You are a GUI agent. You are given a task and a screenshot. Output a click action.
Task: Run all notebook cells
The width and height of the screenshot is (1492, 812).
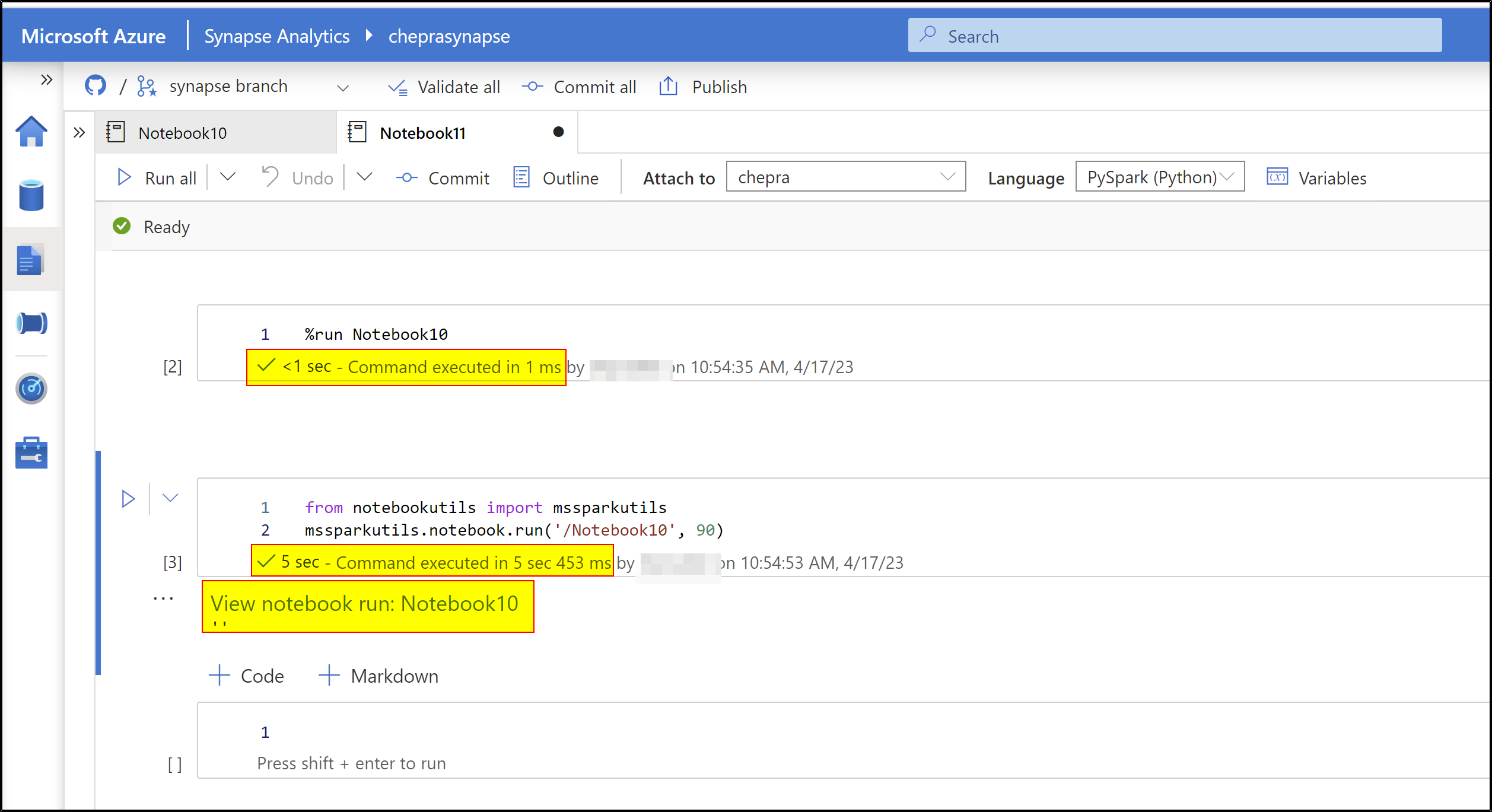(x=157, y=178)
